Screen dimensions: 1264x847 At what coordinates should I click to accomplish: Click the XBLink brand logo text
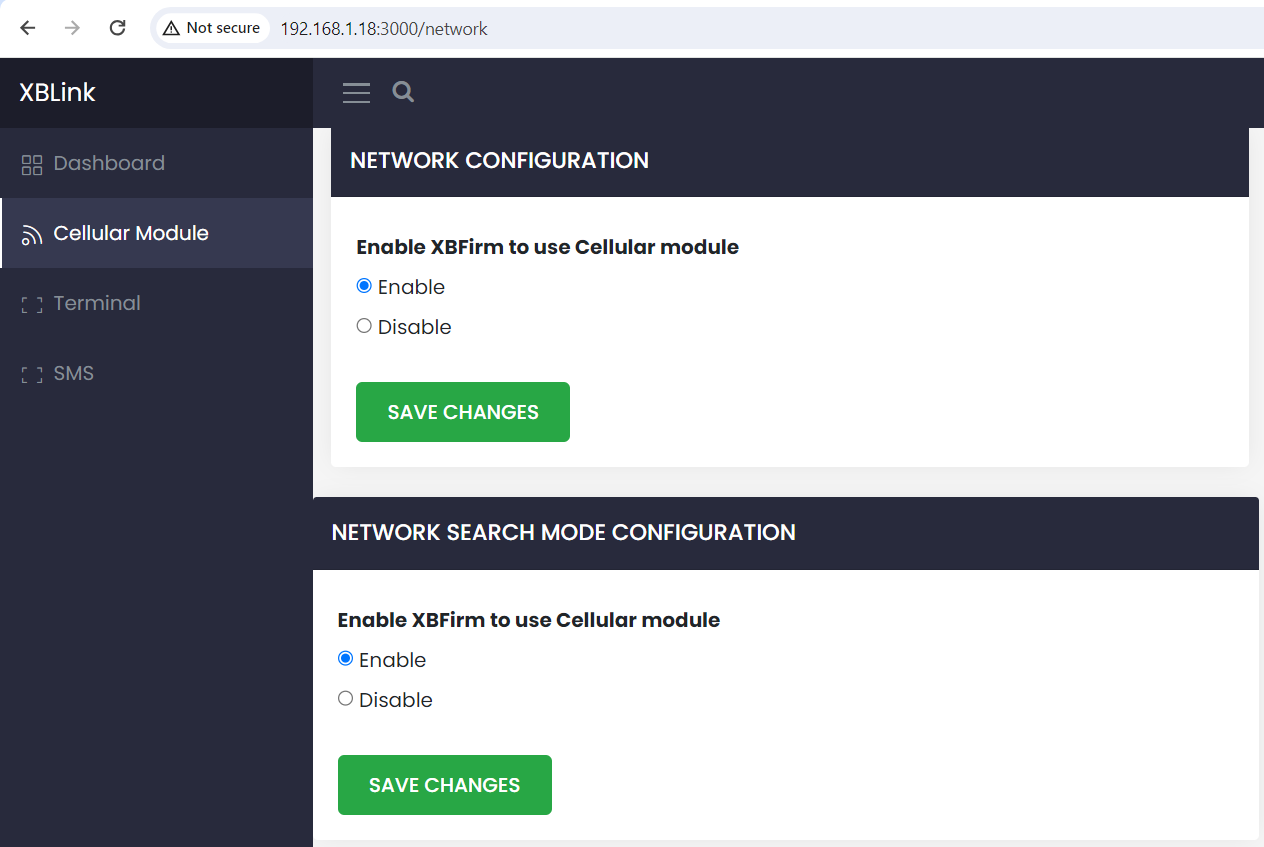click(58, 93)
